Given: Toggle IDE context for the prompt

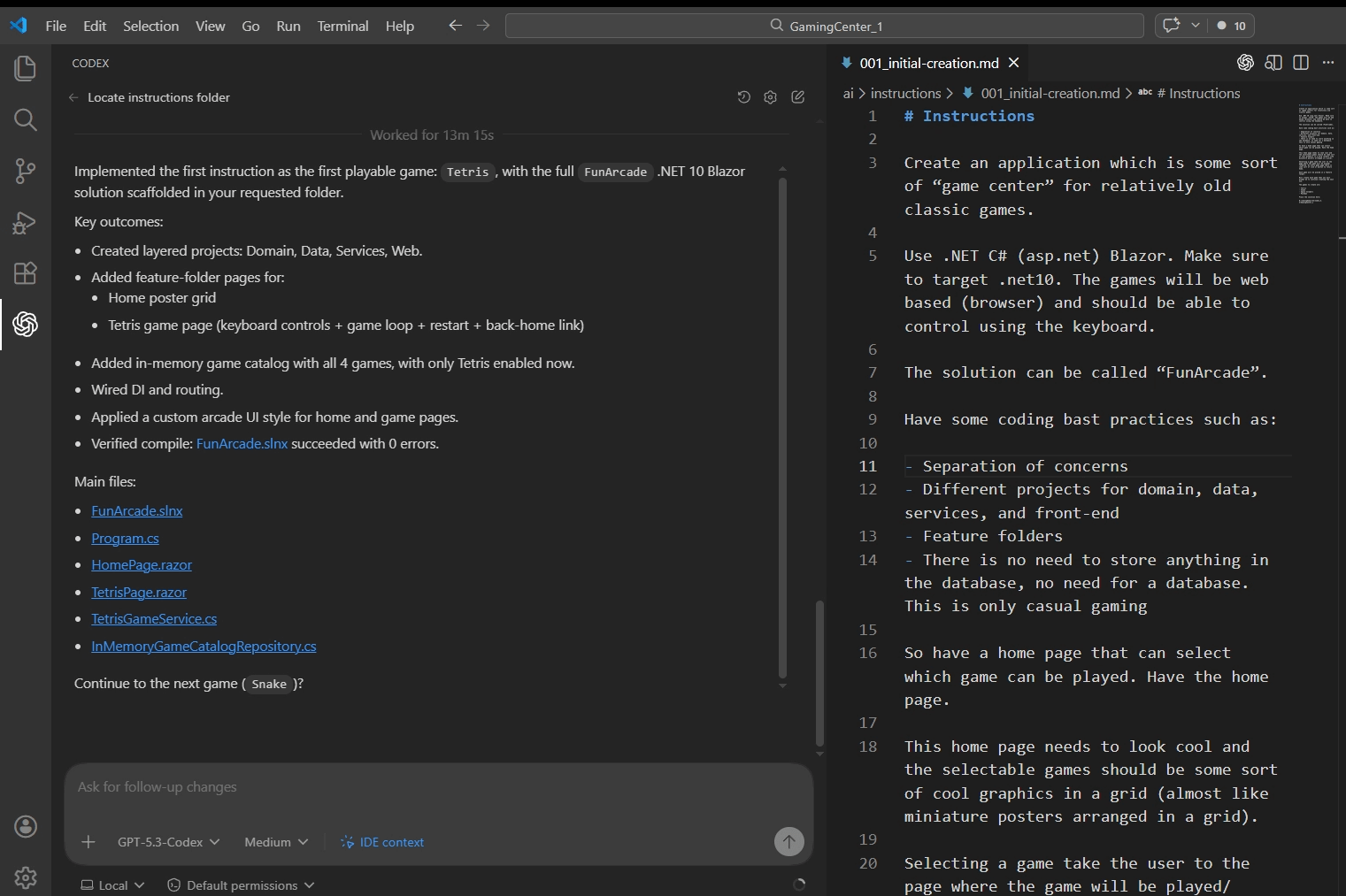Looking at the screenshot, I should click(x=382, y=842).
